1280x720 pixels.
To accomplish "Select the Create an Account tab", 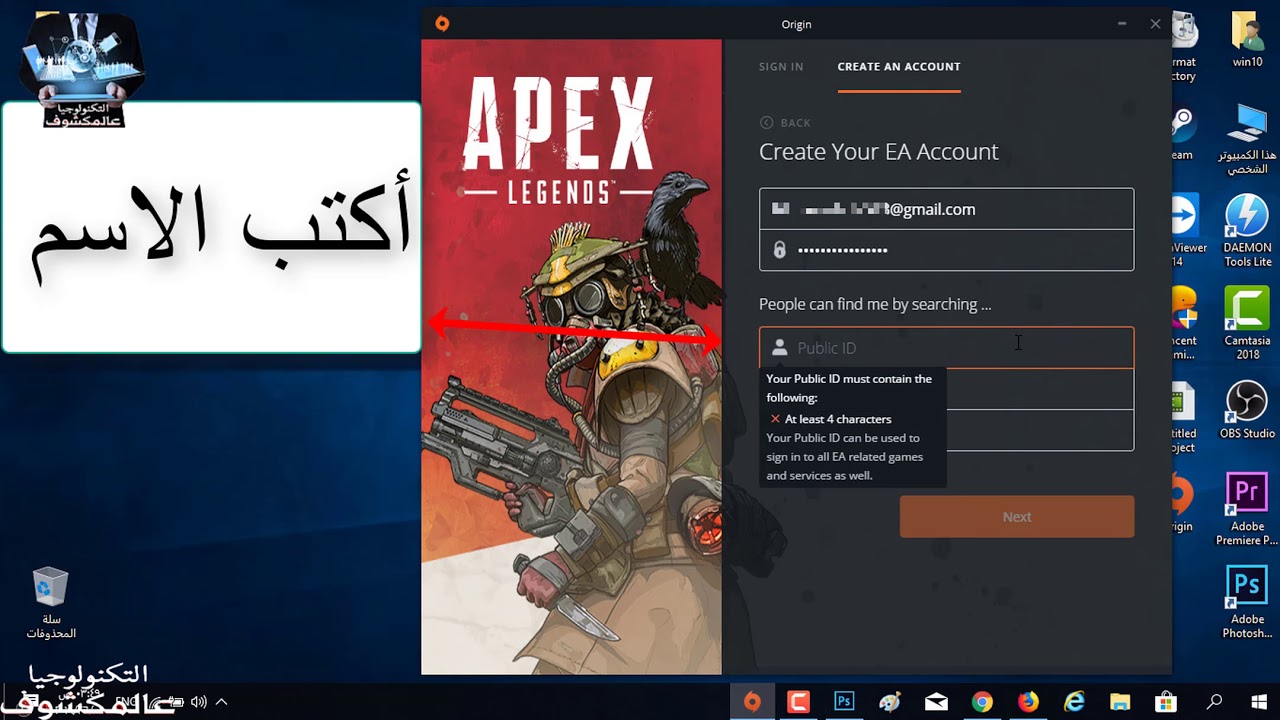I will pyautogui.click(x=899, y=67).
